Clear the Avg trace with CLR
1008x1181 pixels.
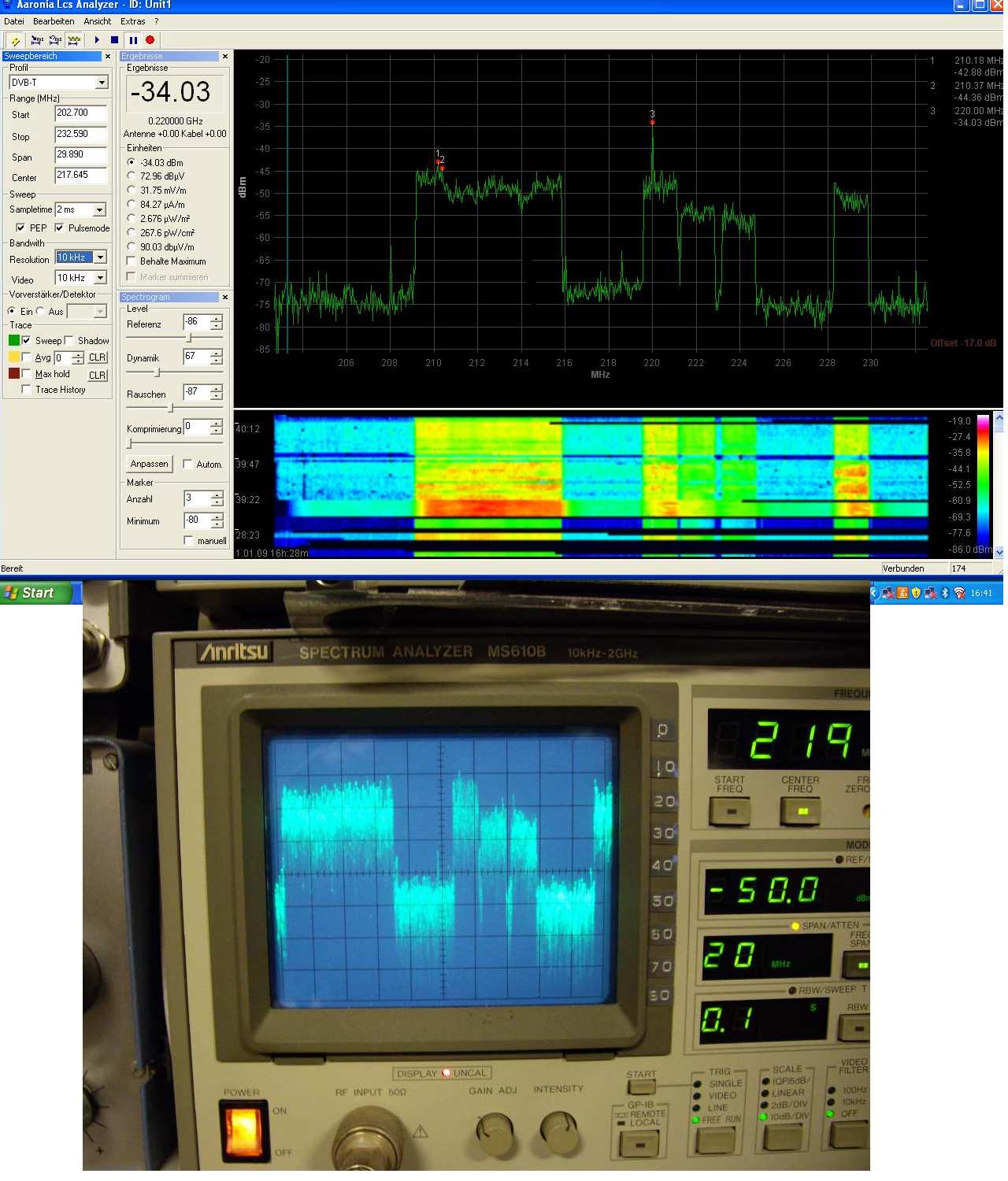[x=96, y=357]
